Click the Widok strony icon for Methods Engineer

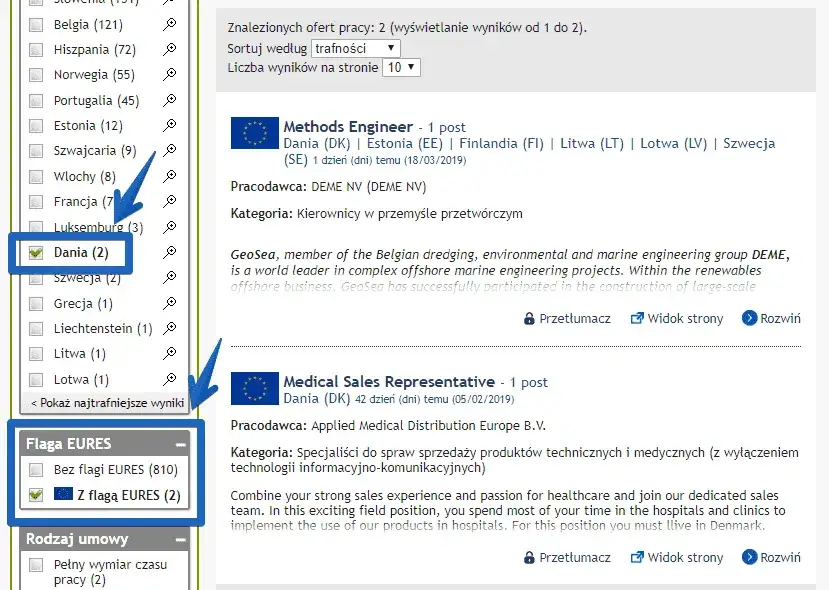636,319
